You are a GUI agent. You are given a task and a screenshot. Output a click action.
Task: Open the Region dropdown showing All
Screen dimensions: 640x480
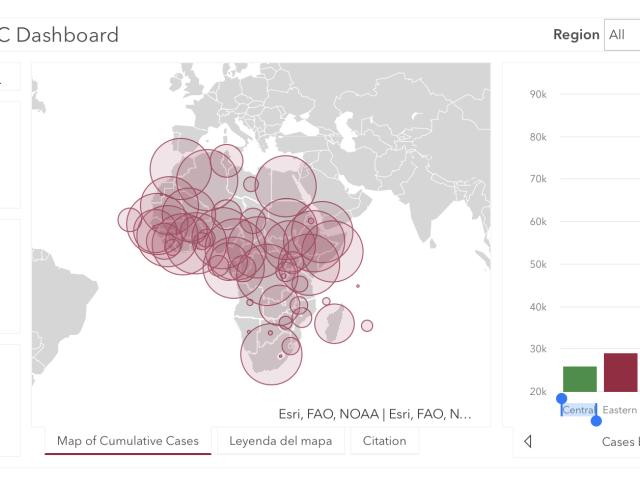coord(622,35)
